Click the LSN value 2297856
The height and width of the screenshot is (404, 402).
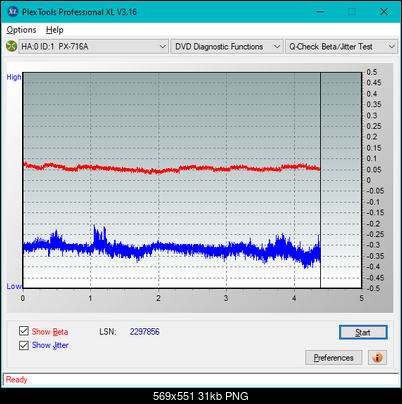[145, 332]
